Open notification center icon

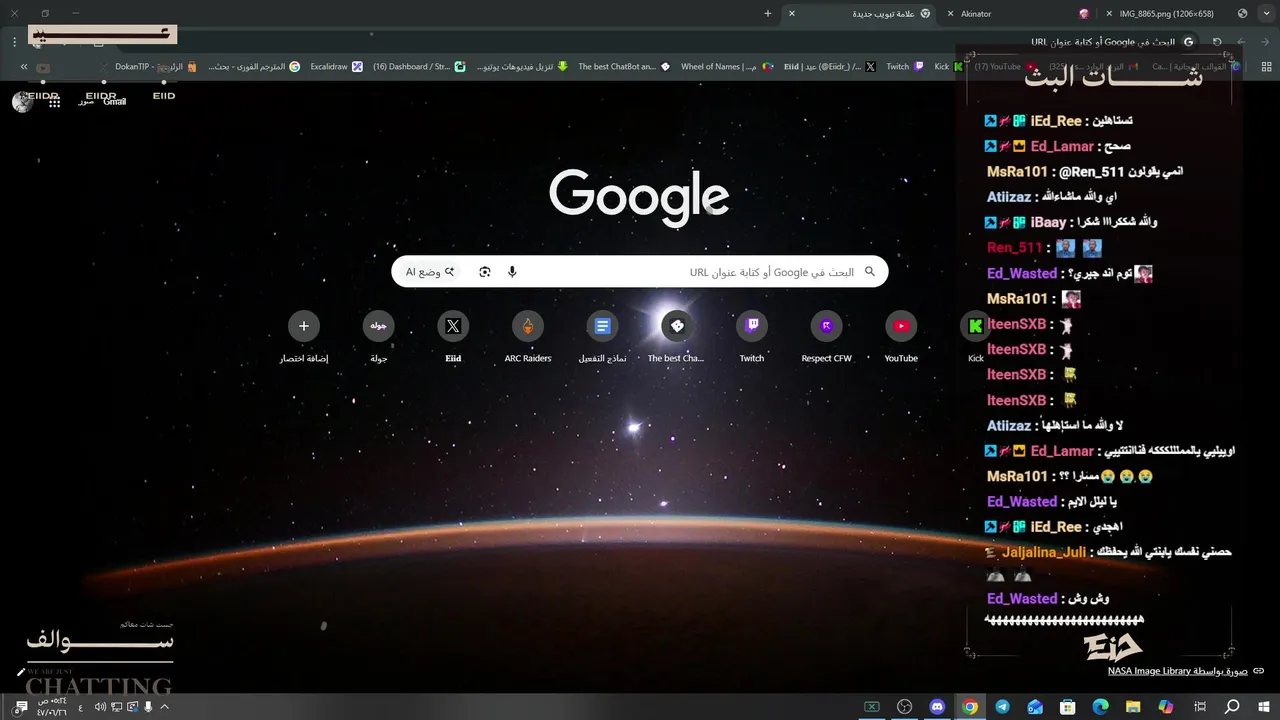click(21, 707)
